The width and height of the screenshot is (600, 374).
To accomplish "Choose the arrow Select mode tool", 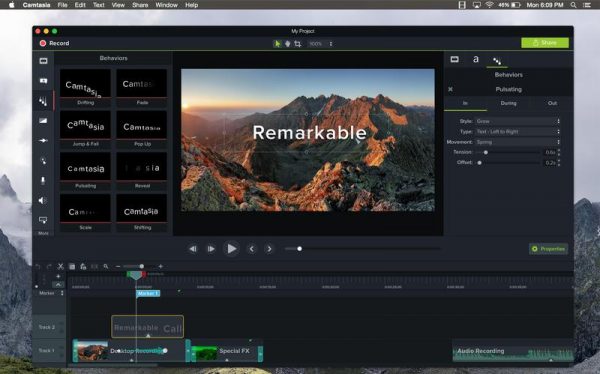I will click(x=277, y=44).
